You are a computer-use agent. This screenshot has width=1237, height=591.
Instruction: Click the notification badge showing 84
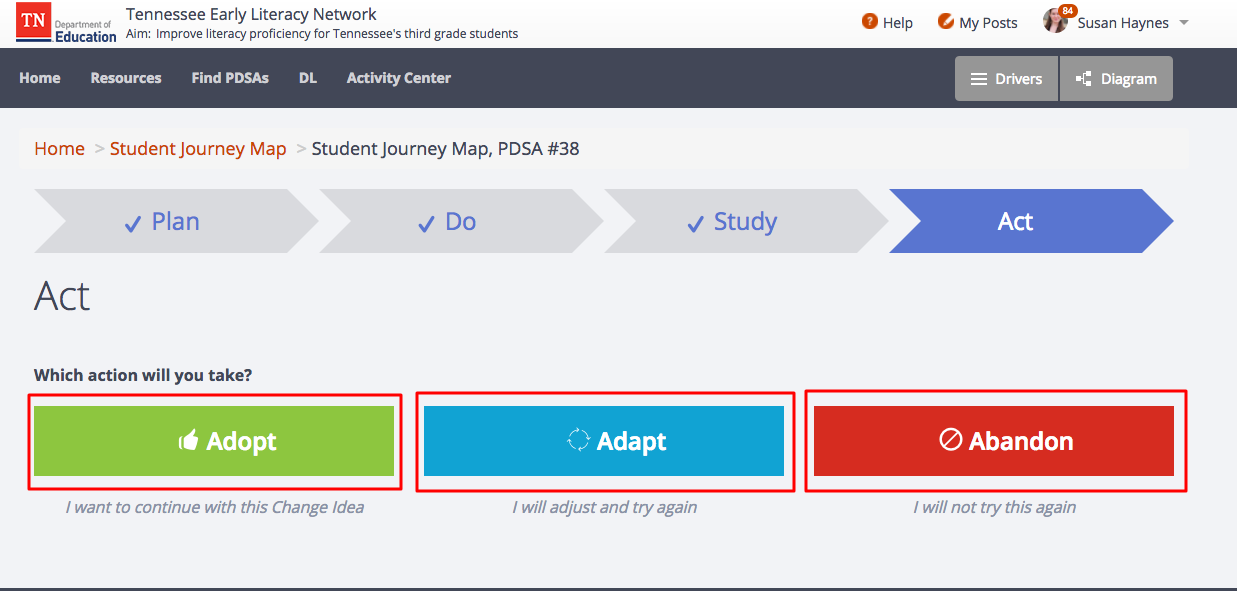point(1066,9)
